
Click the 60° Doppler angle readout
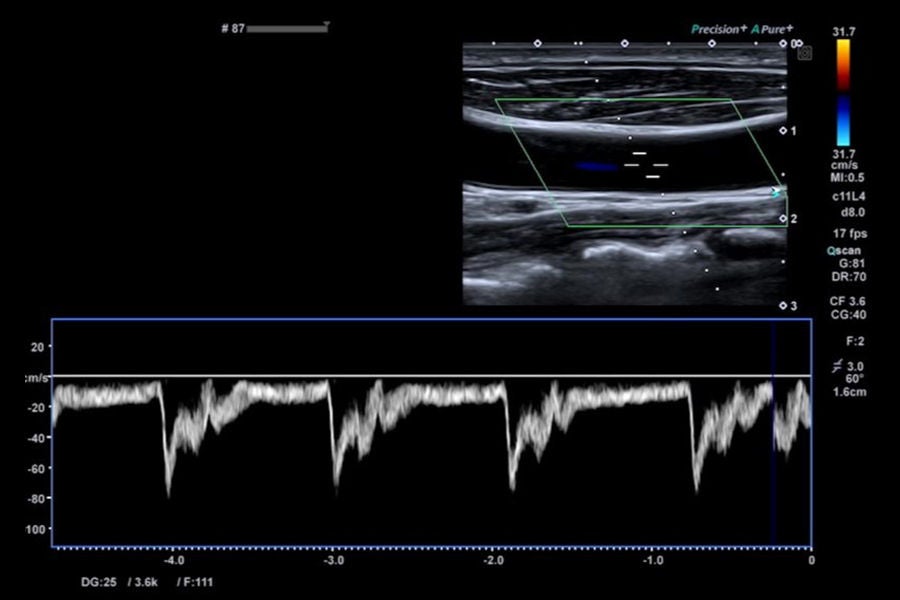click(x=854, y=379)
